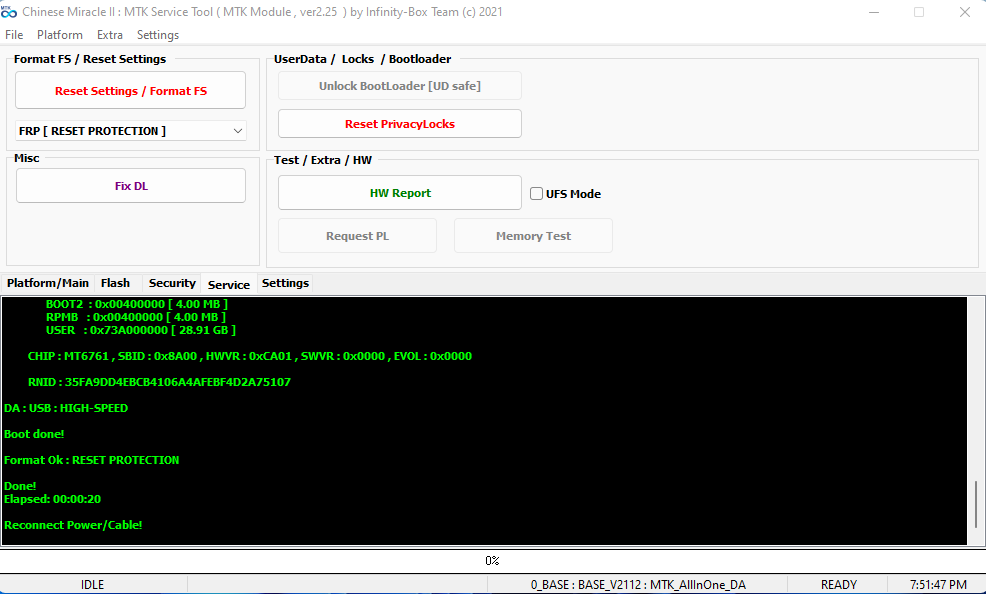Click Reset Settings / Format FS button
Viewport: 986px width, 594px height.
(130, 91)
